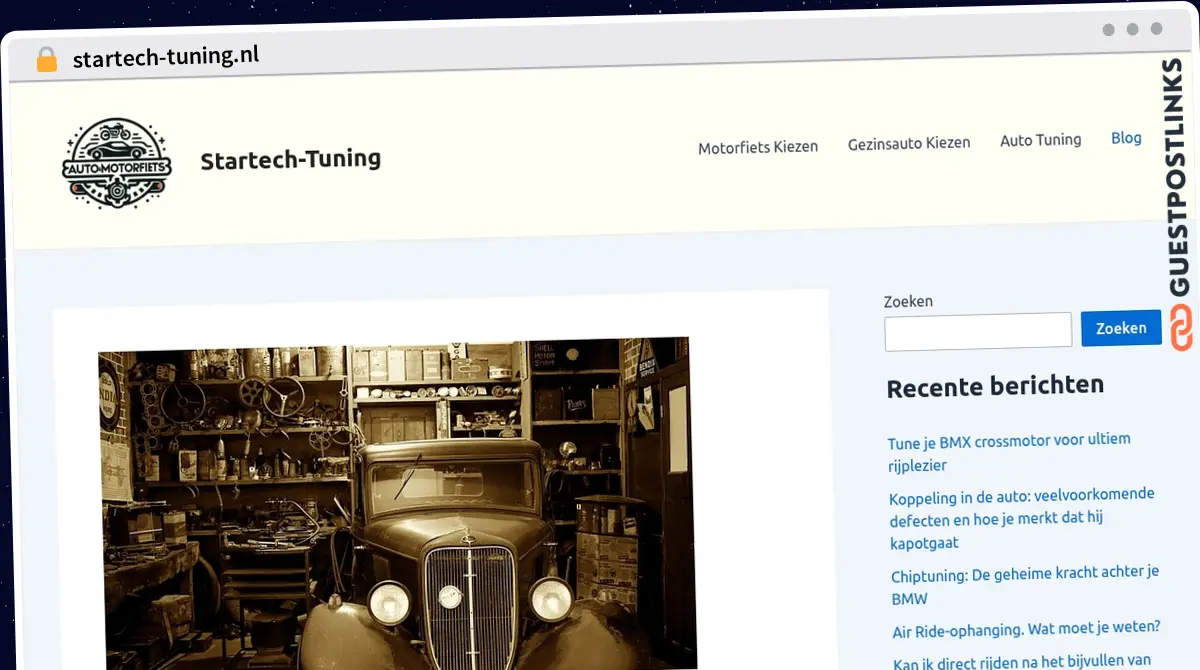
Task: Click the Startech-Tuning site title
Action: [290, 159]
